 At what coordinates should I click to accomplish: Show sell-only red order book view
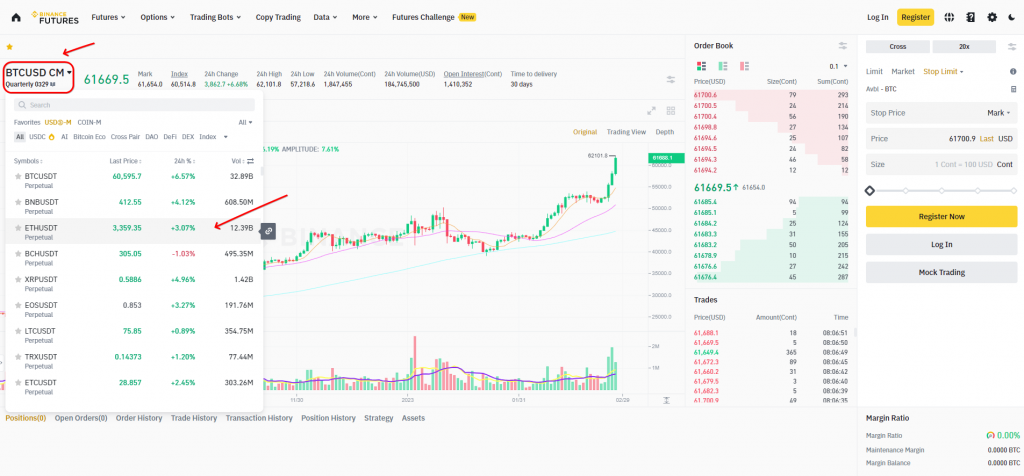(x=744, y=66)
